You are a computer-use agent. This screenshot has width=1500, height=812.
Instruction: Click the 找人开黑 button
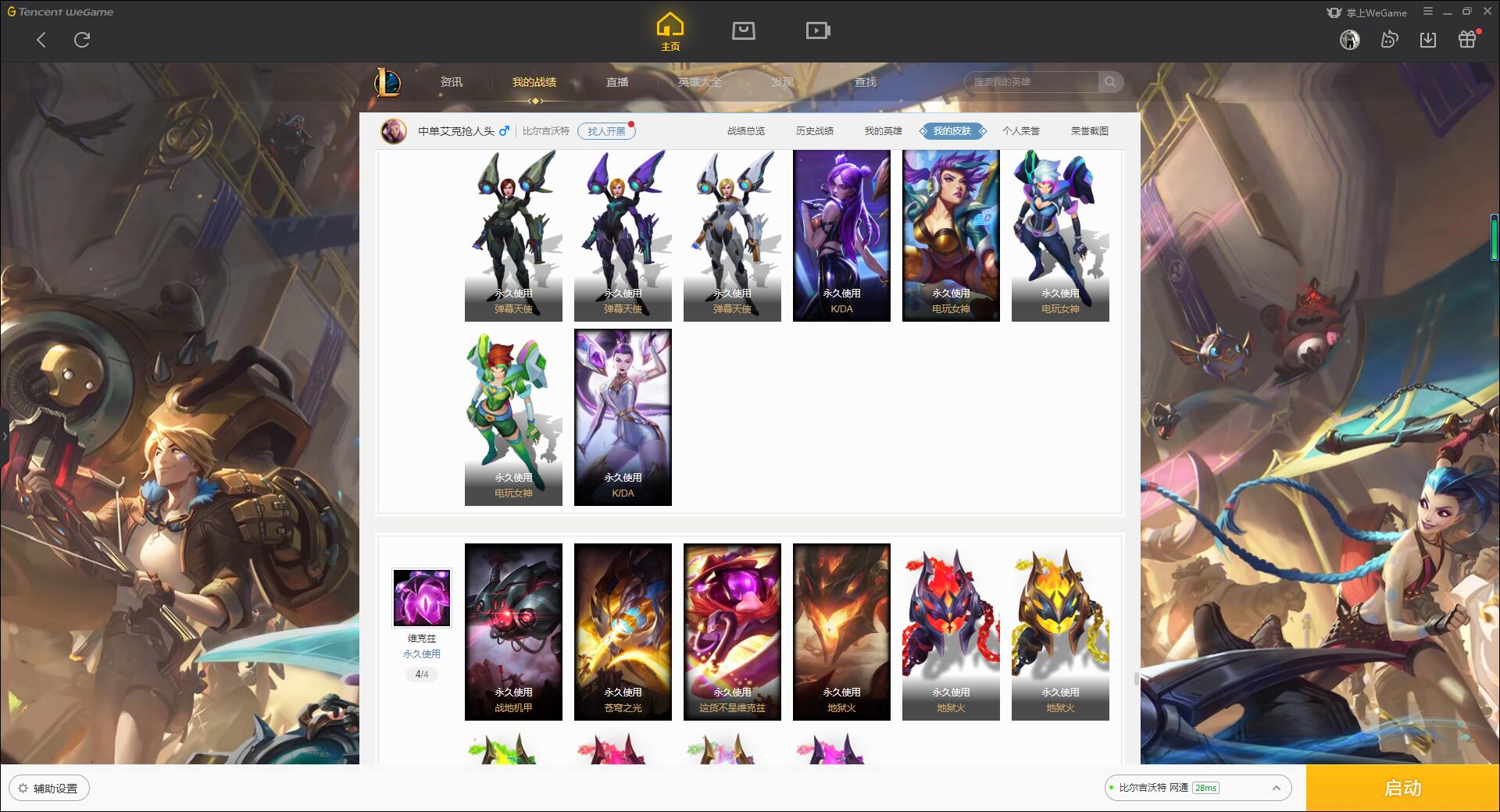(607, 131)
